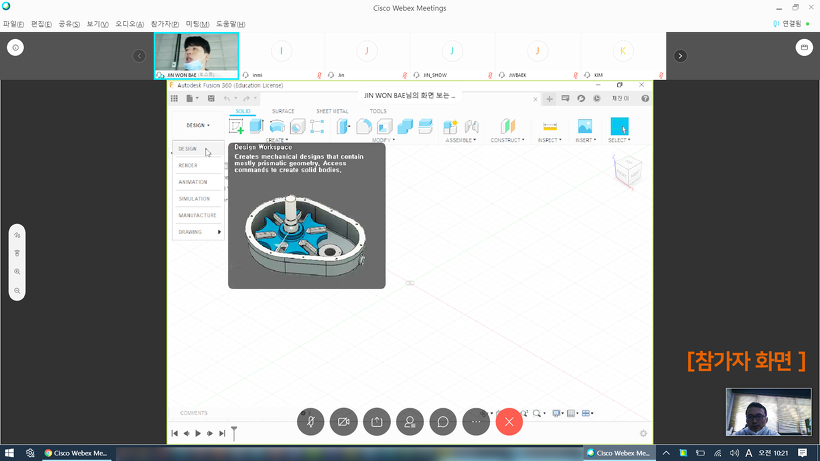Open the 보기(V) menu
The image size is (820, 461).
97,24
